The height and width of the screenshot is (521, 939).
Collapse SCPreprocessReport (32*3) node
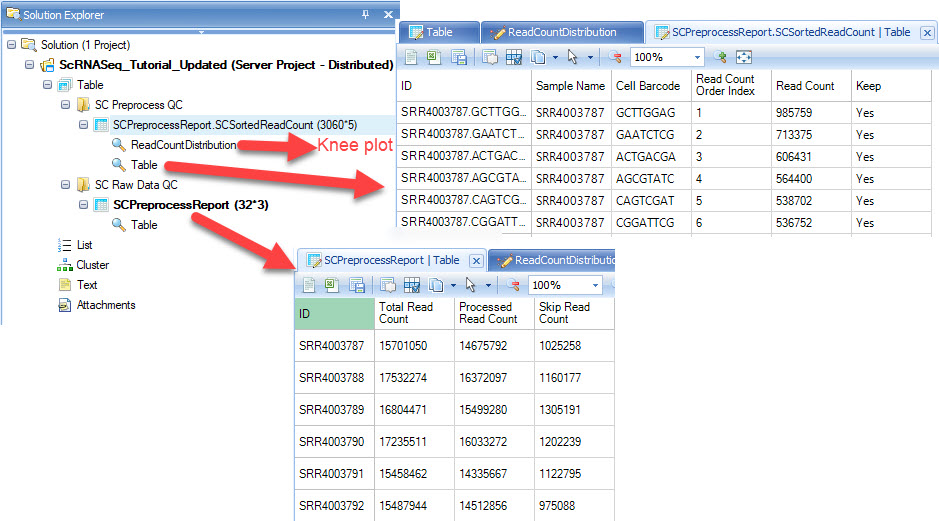coord(83,205)
